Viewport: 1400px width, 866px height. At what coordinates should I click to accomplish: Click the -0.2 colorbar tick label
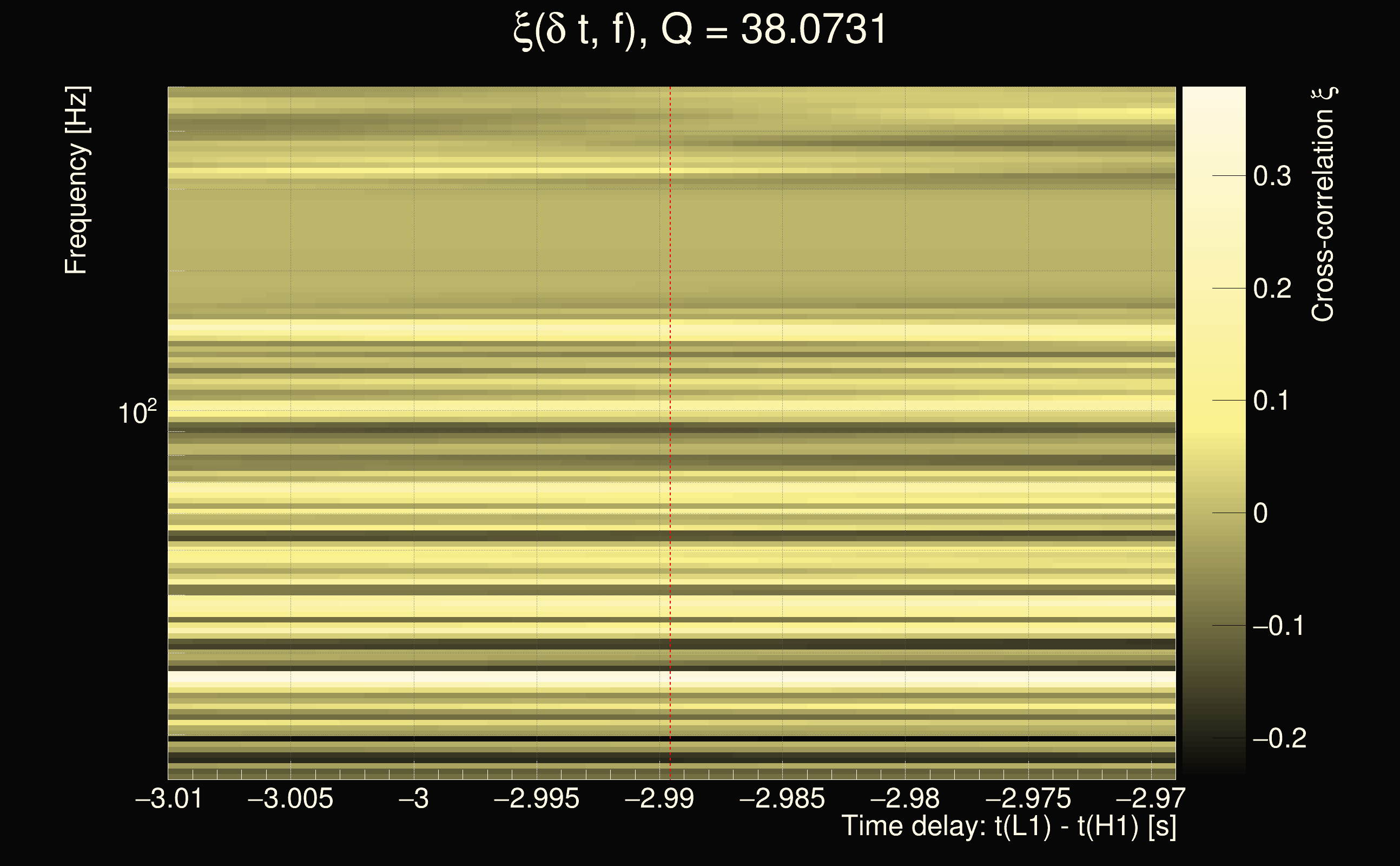coord(1279,738)
